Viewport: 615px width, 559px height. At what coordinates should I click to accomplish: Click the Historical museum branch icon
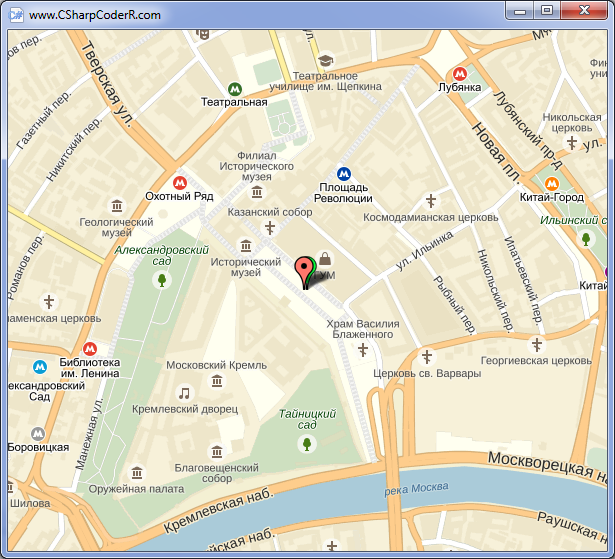coord(257,192)
